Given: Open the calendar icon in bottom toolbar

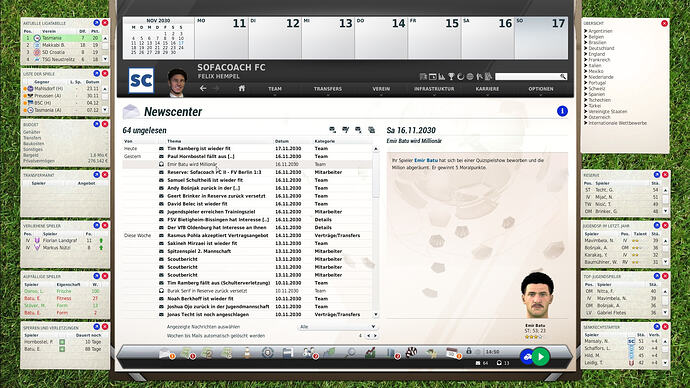Looking at the screenshot, I should point(451,353).
